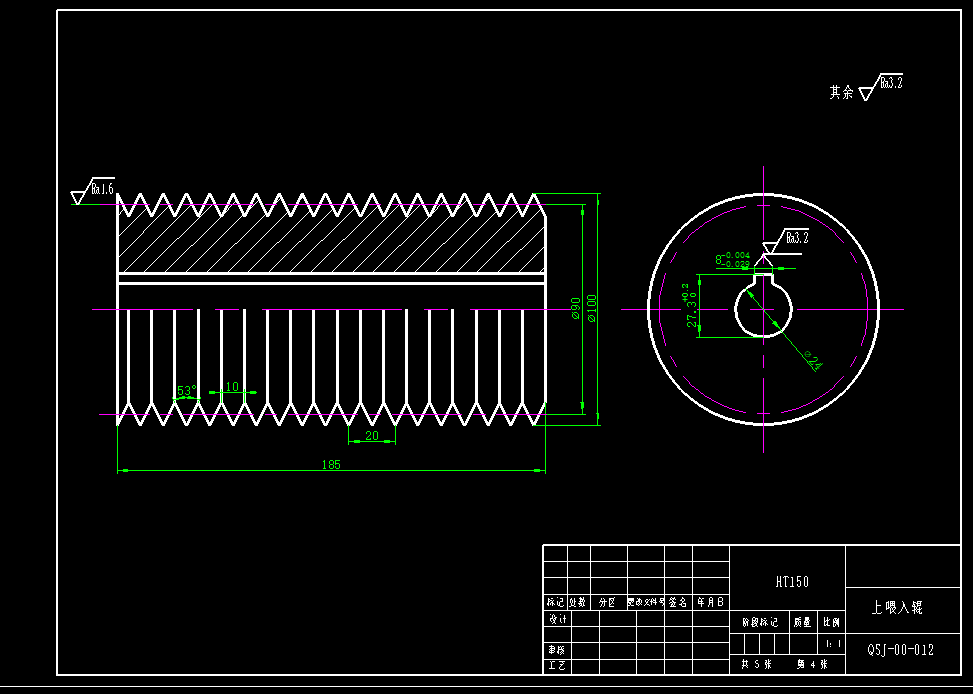Select the 1:1 scale value

pyautogui.click(x=833, y=644)
